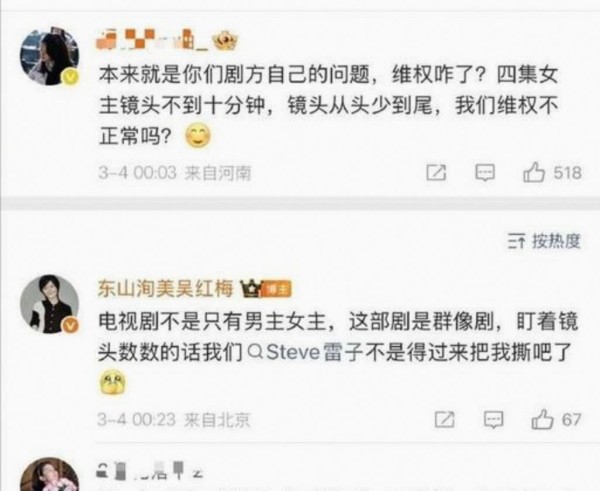Click the blurred username of third commenter
Image resolution: width=600 pixels, height=491 pixels.
(150, 472)
